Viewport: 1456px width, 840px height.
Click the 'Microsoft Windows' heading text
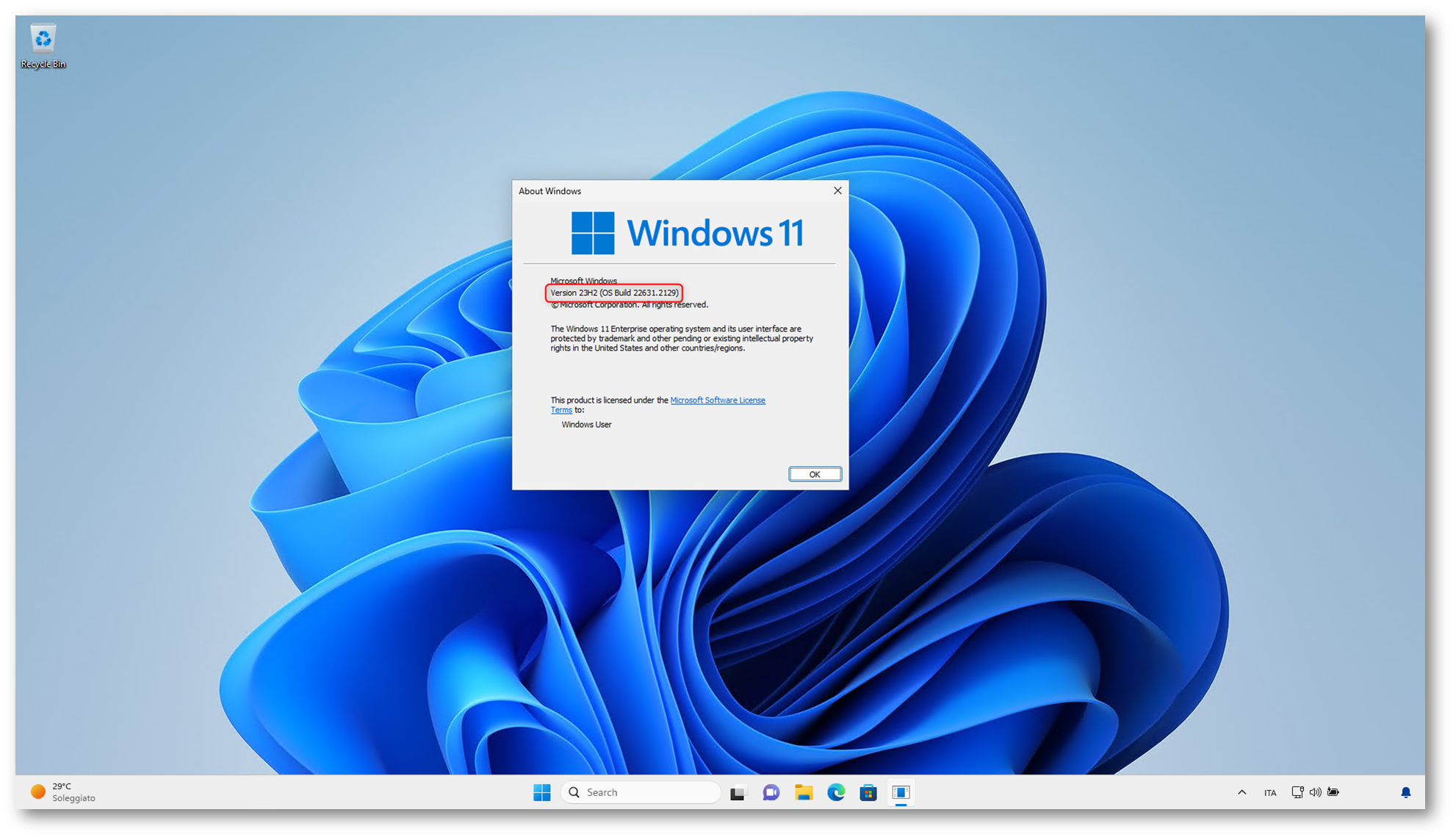pos(583,281)
